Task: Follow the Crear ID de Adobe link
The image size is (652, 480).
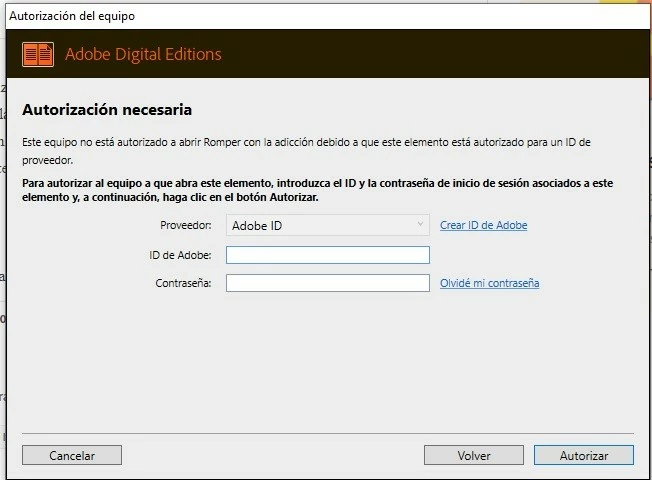Action: 484,225
